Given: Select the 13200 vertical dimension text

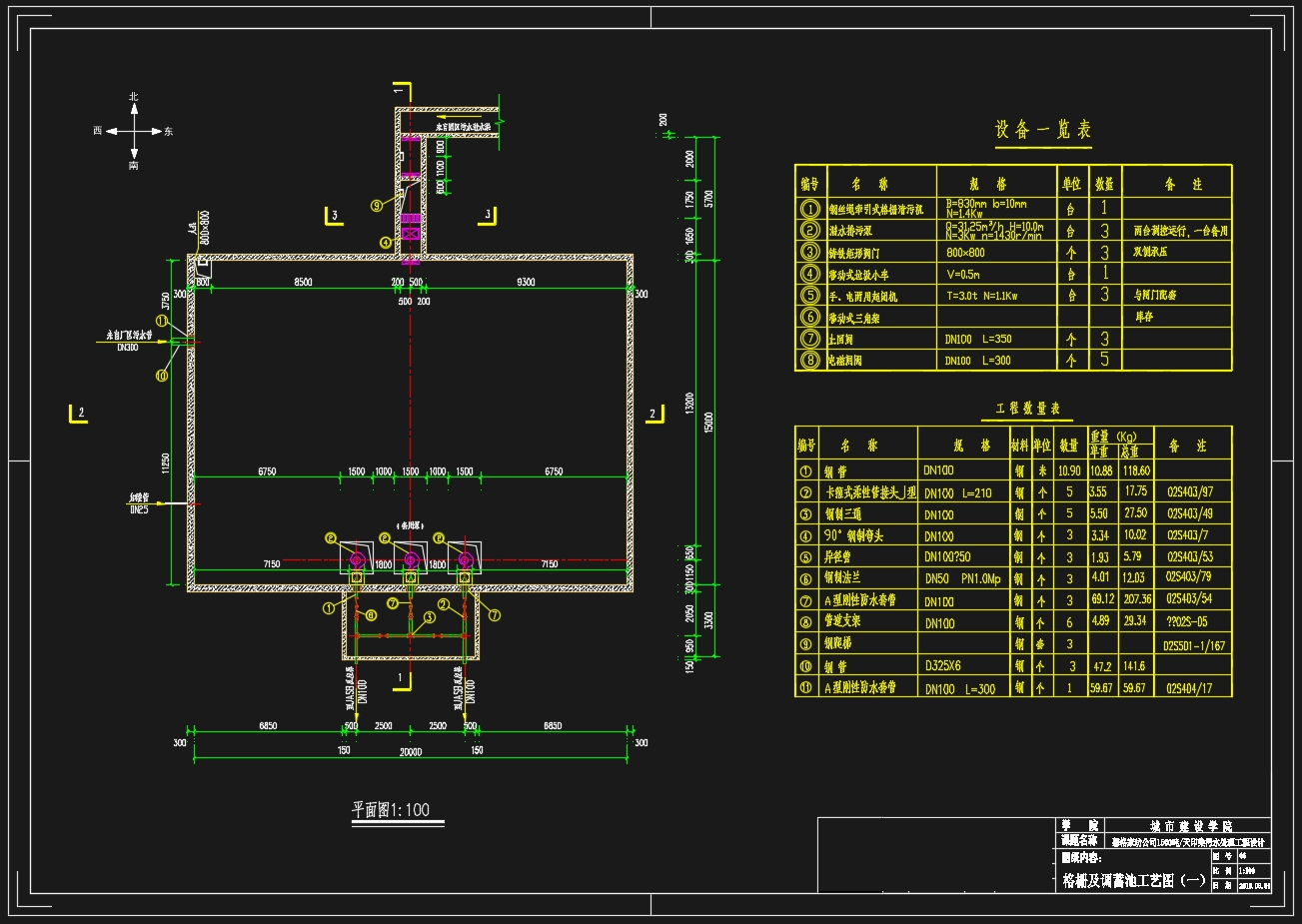Looking at the screenshot, I should coord(690,405).
